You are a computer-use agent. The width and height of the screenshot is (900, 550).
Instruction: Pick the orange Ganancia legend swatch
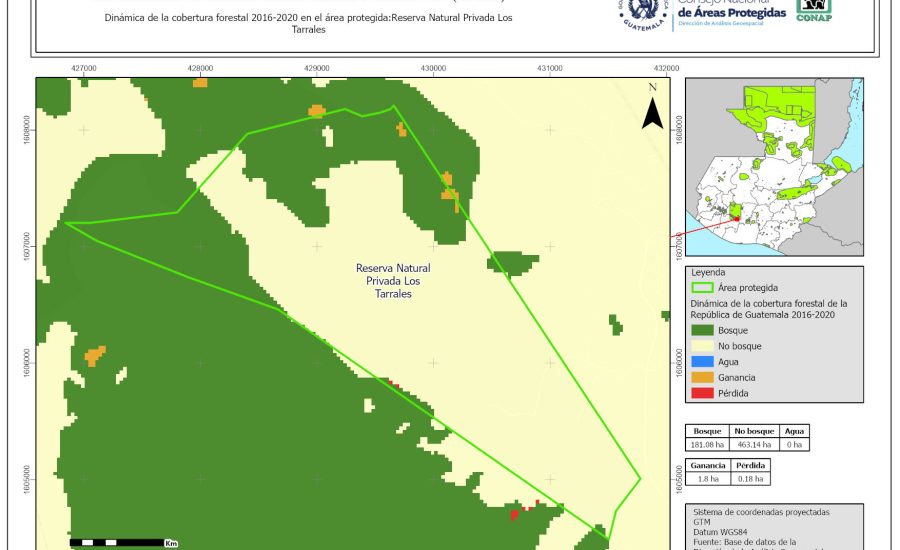tap(702, 378)
